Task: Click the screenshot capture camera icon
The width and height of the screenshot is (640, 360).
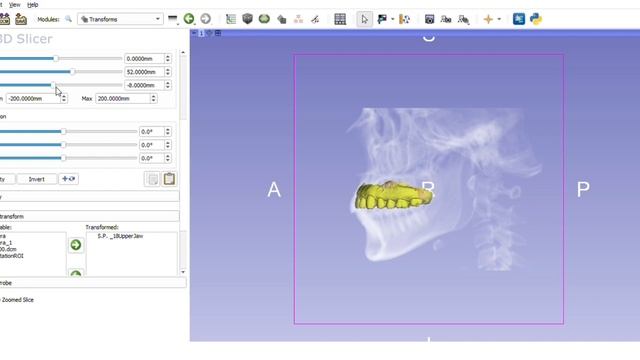Action: coord(429,19)
